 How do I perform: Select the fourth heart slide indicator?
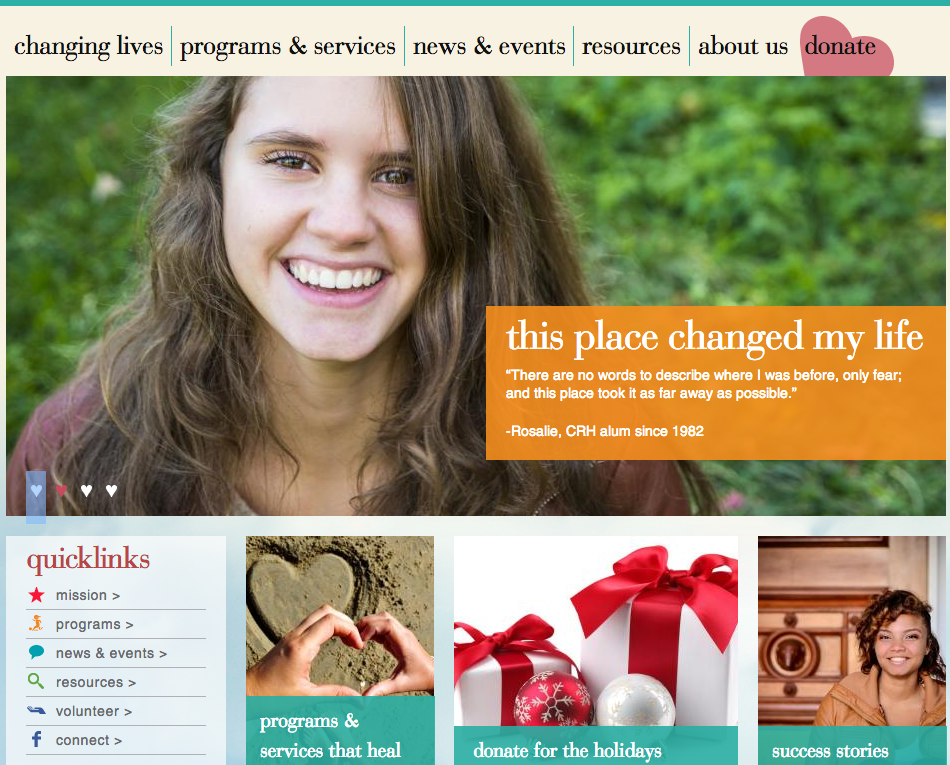coord(111,491)
